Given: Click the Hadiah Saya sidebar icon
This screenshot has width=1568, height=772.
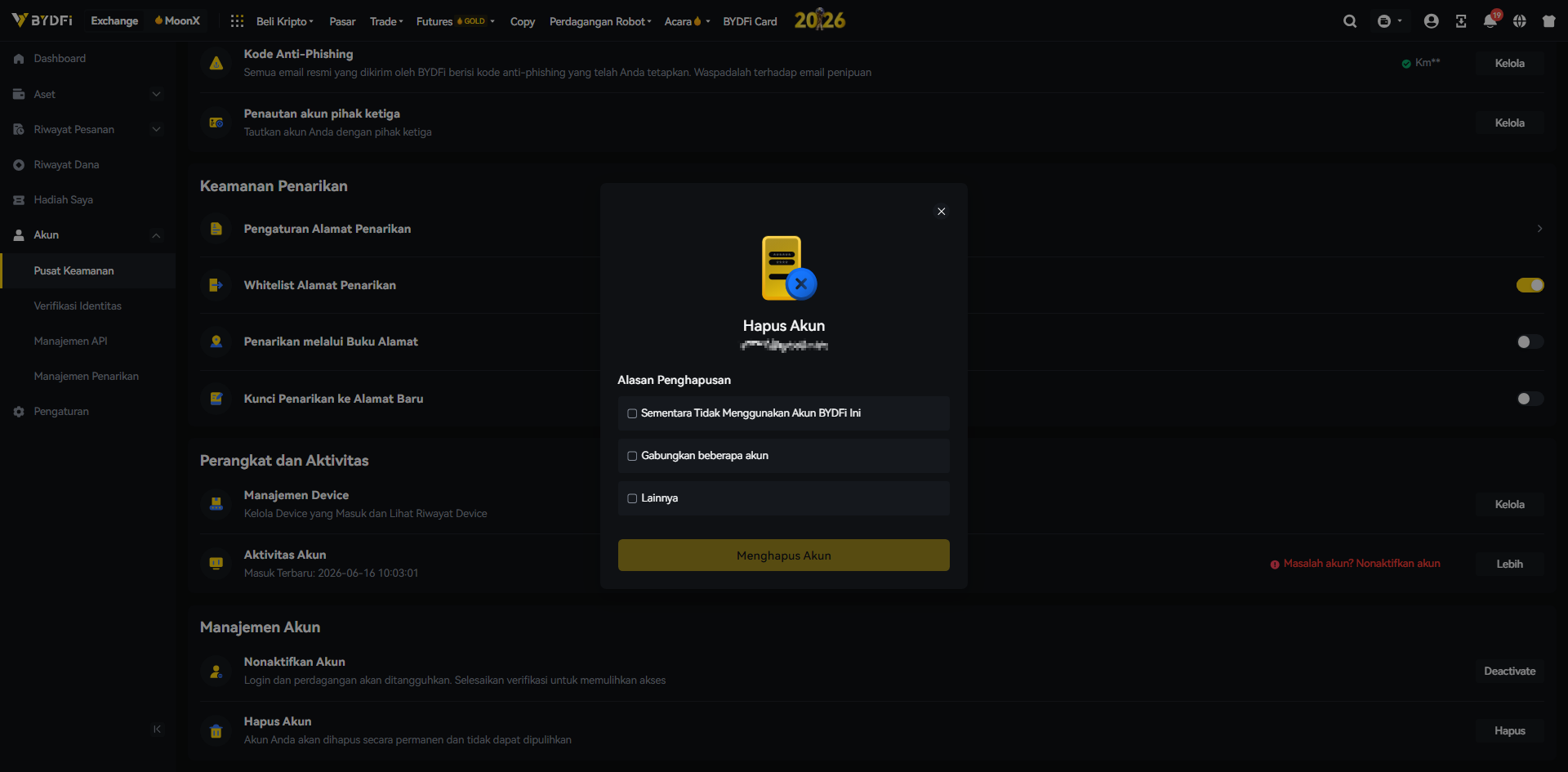Looking at the screenshot, I should click(x=19, y=200).
